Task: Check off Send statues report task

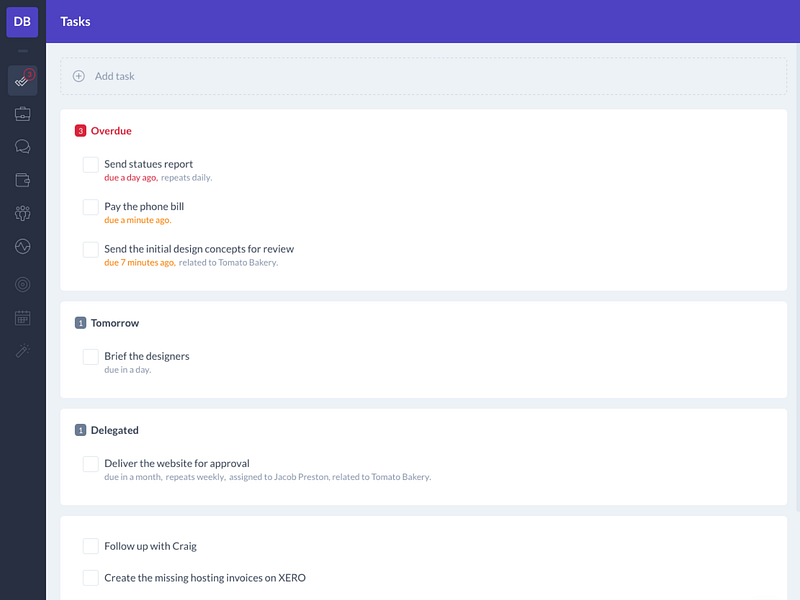Action: click(91, 165)
